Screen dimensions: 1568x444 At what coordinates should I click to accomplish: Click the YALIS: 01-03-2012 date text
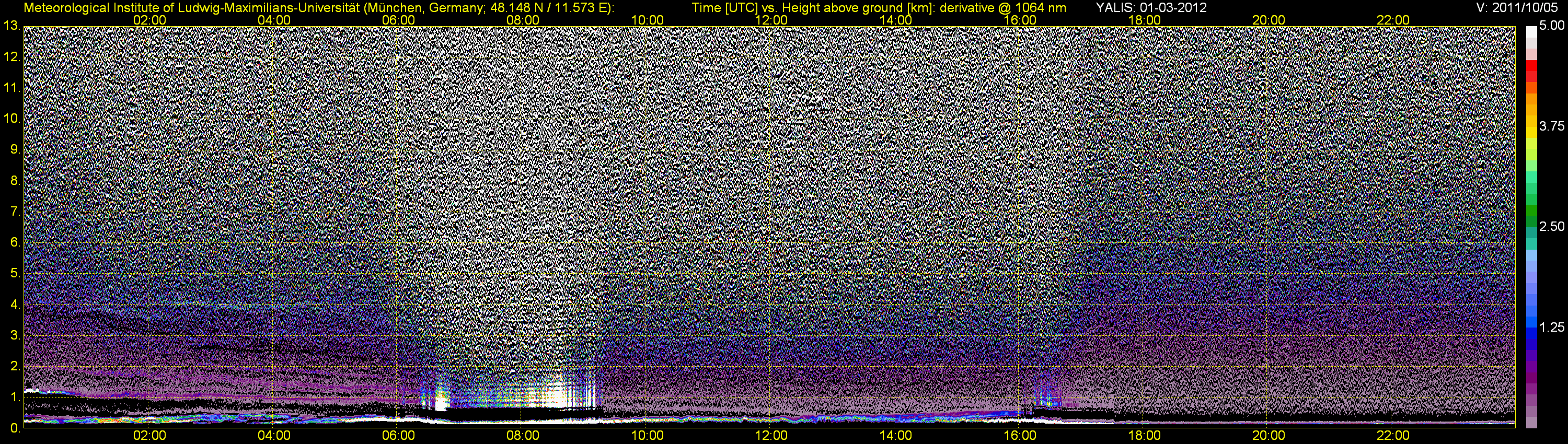click(x=1151, y=8)
